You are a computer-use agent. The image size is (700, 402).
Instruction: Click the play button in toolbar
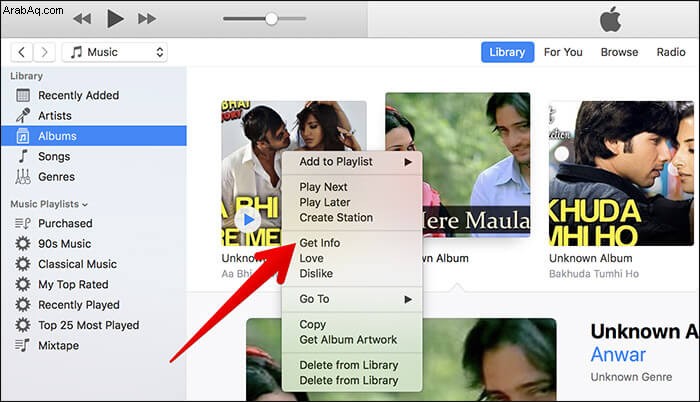coord(115,19)
